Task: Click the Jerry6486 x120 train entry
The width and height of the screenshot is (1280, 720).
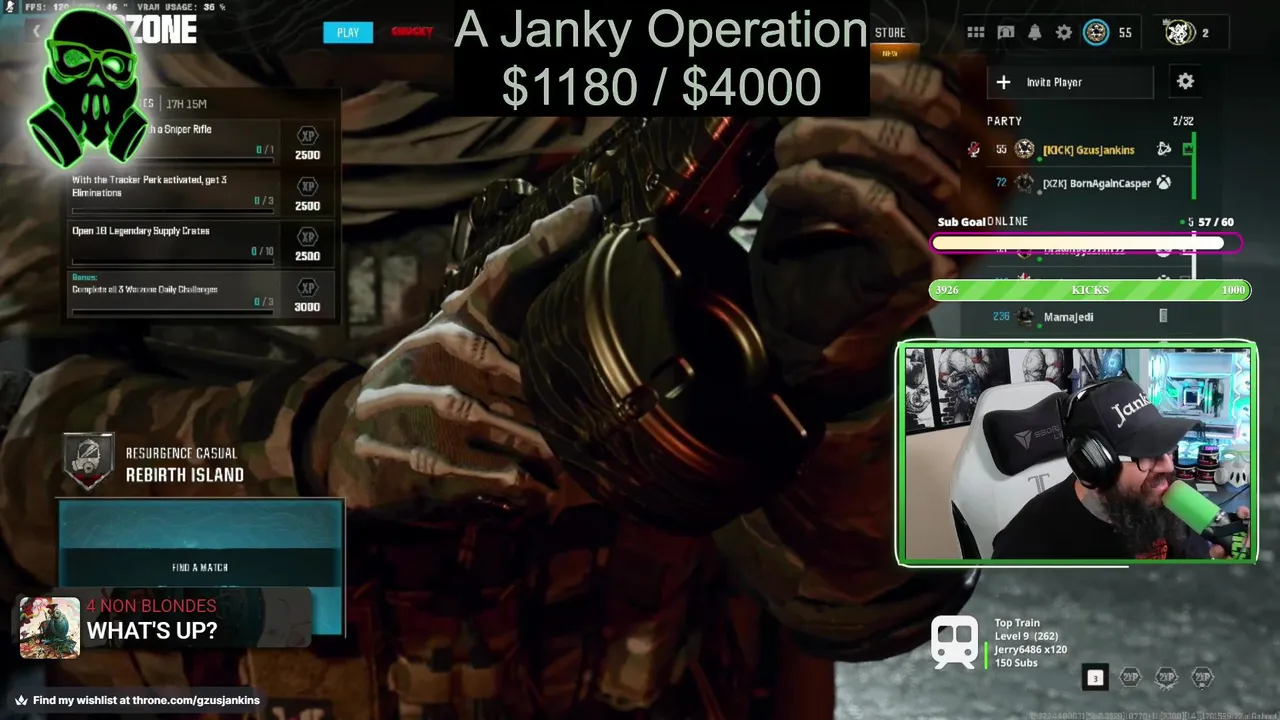Action: pos(1030,650)
